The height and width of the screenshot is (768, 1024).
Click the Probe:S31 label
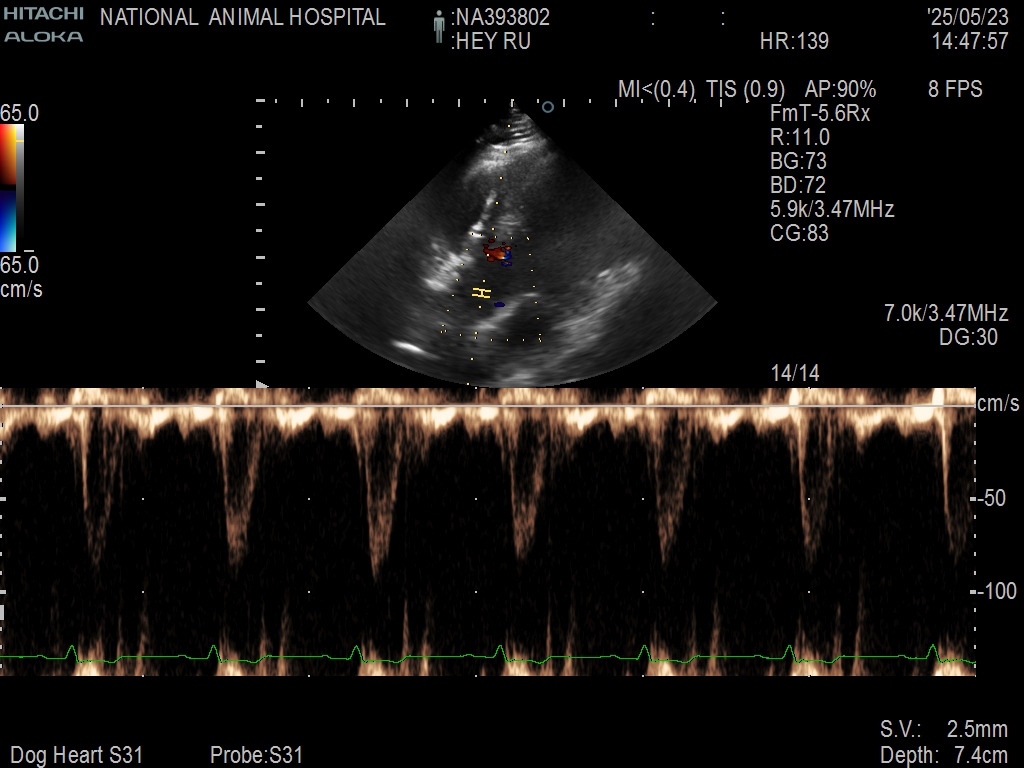256,755
